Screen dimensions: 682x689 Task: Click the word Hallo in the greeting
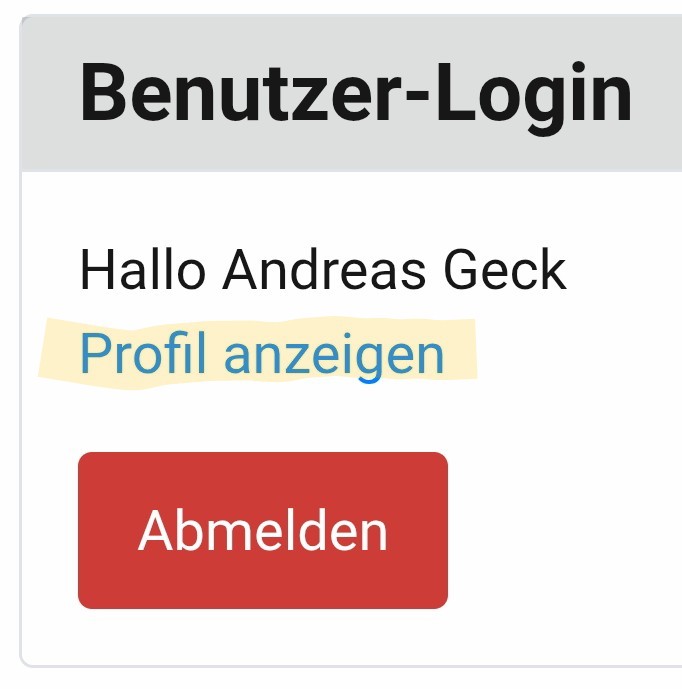[143, 269]
